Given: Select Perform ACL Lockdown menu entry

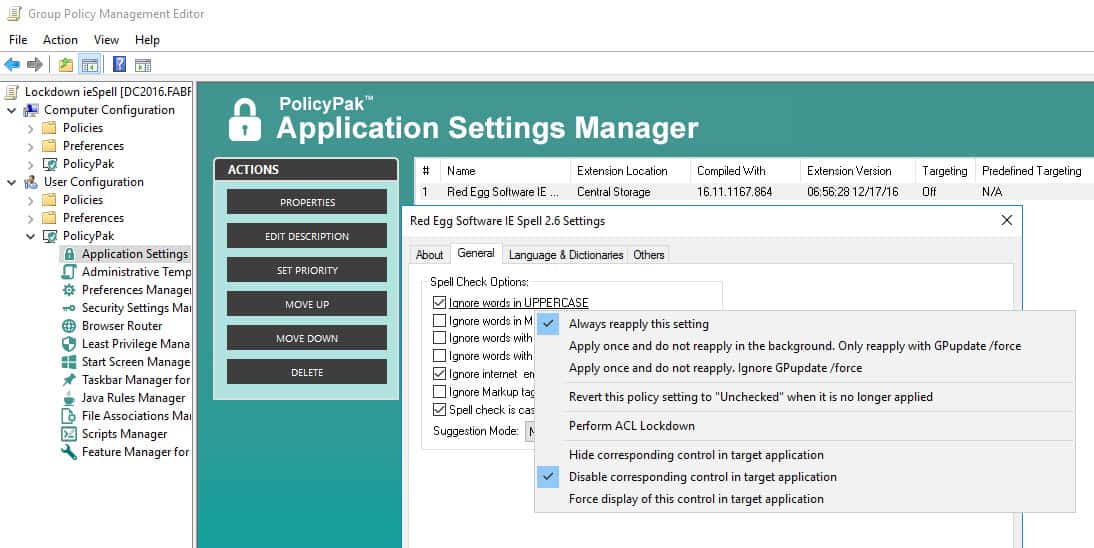Looking at the screenshot, I should (805, 426).
